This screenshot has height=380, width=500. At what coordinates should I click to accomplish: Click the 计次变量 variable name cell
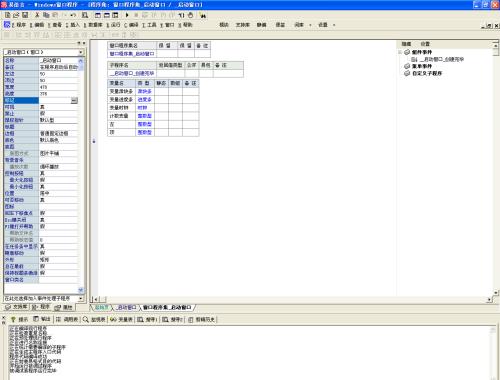122,116
